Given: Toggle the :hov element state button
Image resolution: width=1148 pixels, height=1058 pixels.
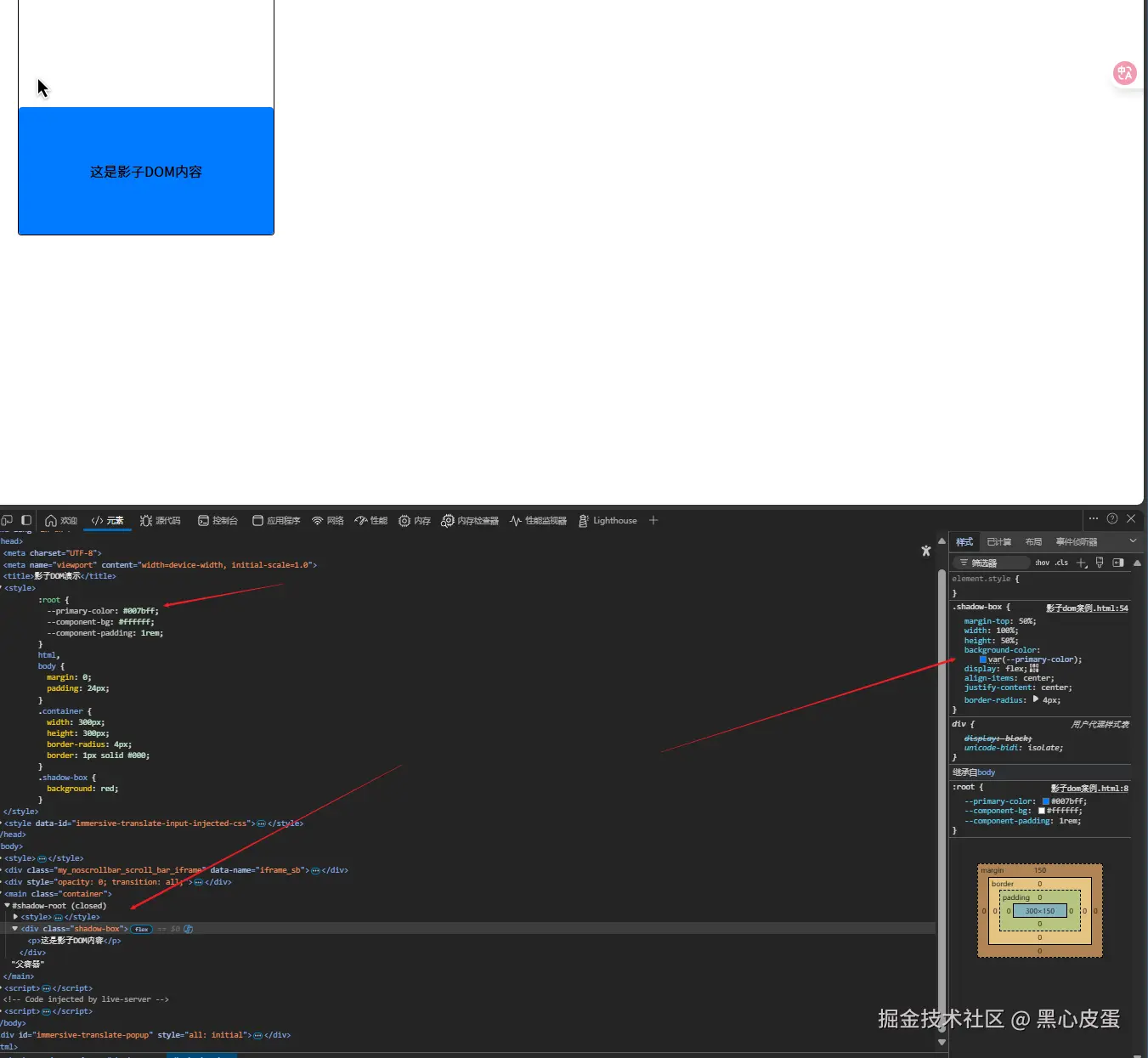Looking at the screenshot, I should click(x=1042, y=563).
